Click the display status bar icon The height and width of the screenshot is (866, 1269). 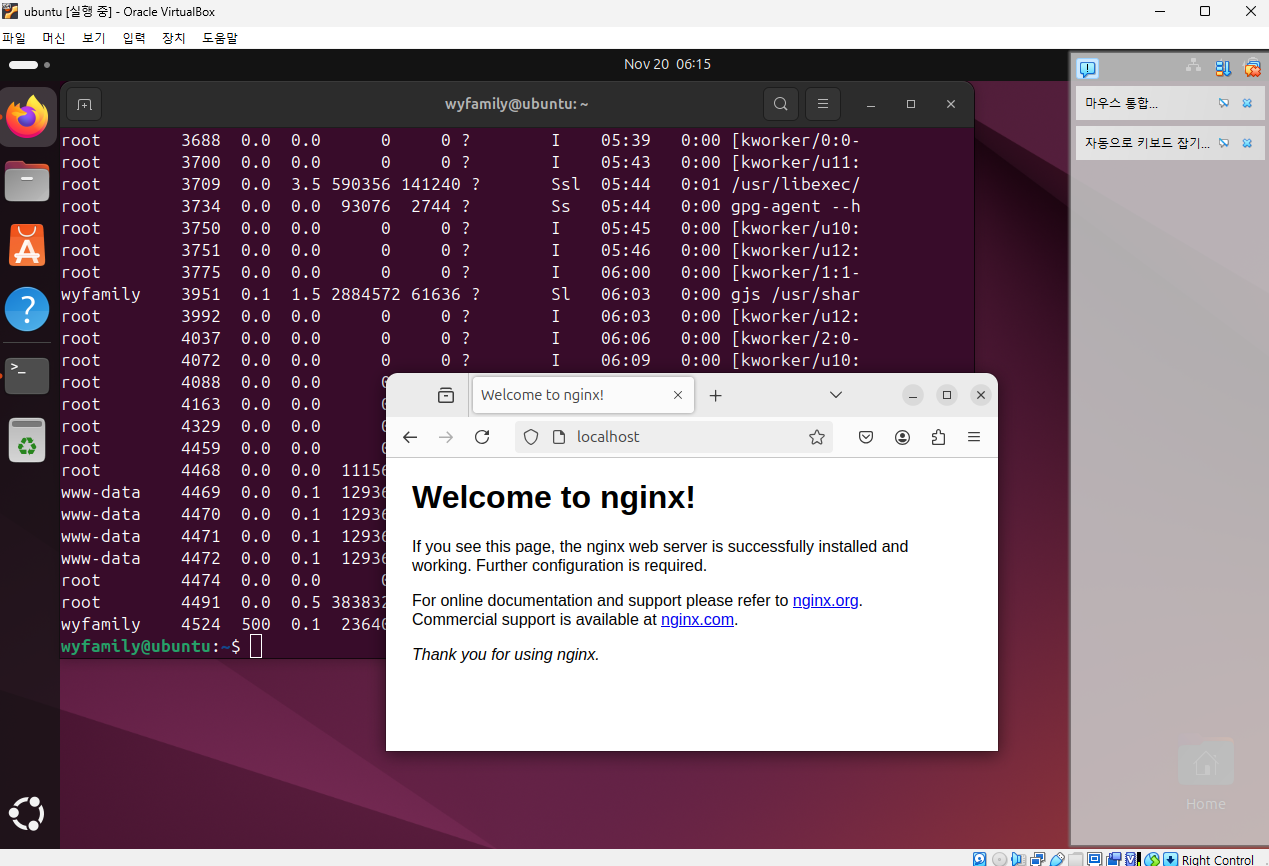pos(1094,859)
